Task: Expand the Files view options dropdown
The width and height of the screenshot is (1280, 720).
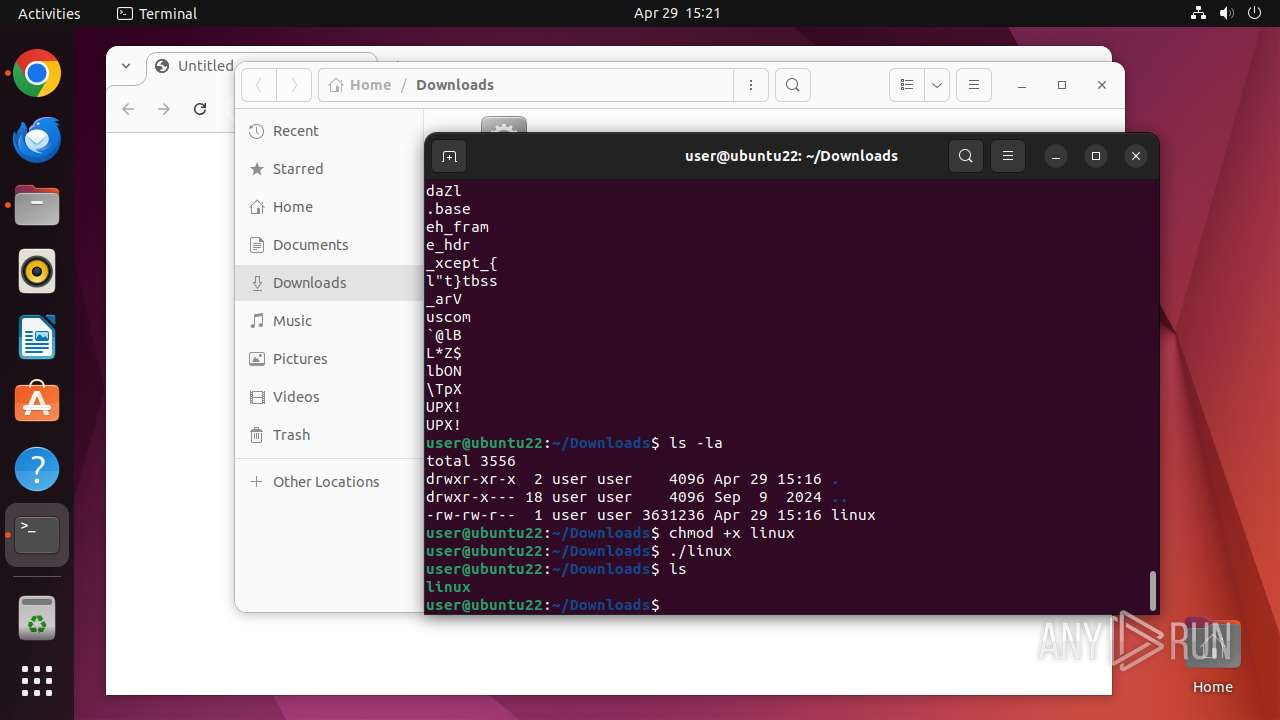Action: coord(937,85)
